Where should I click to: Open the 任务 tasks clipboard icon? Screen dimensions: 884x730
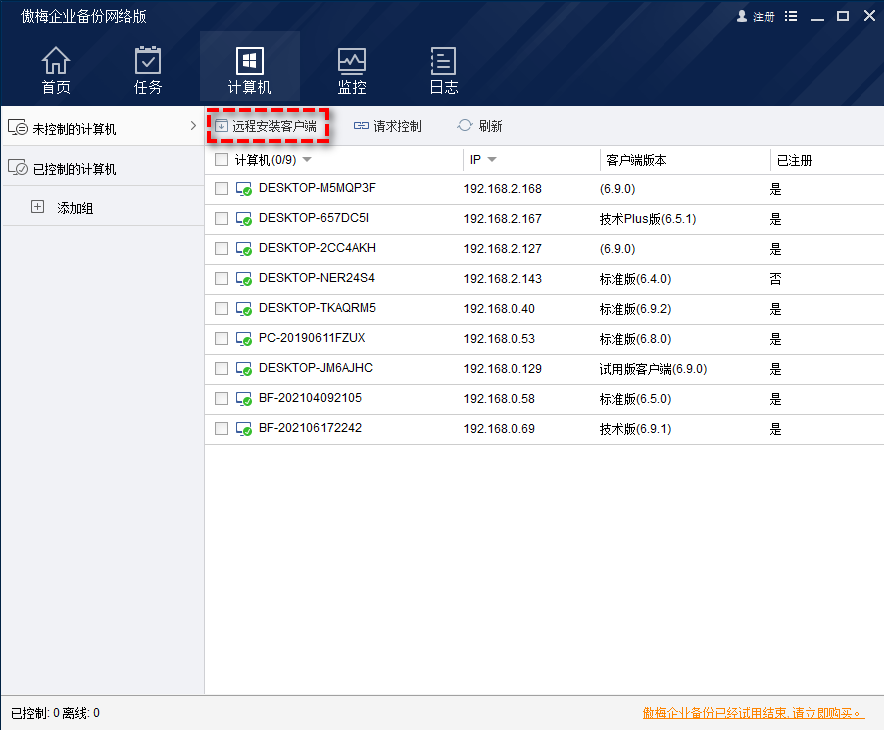click(148, 61)
